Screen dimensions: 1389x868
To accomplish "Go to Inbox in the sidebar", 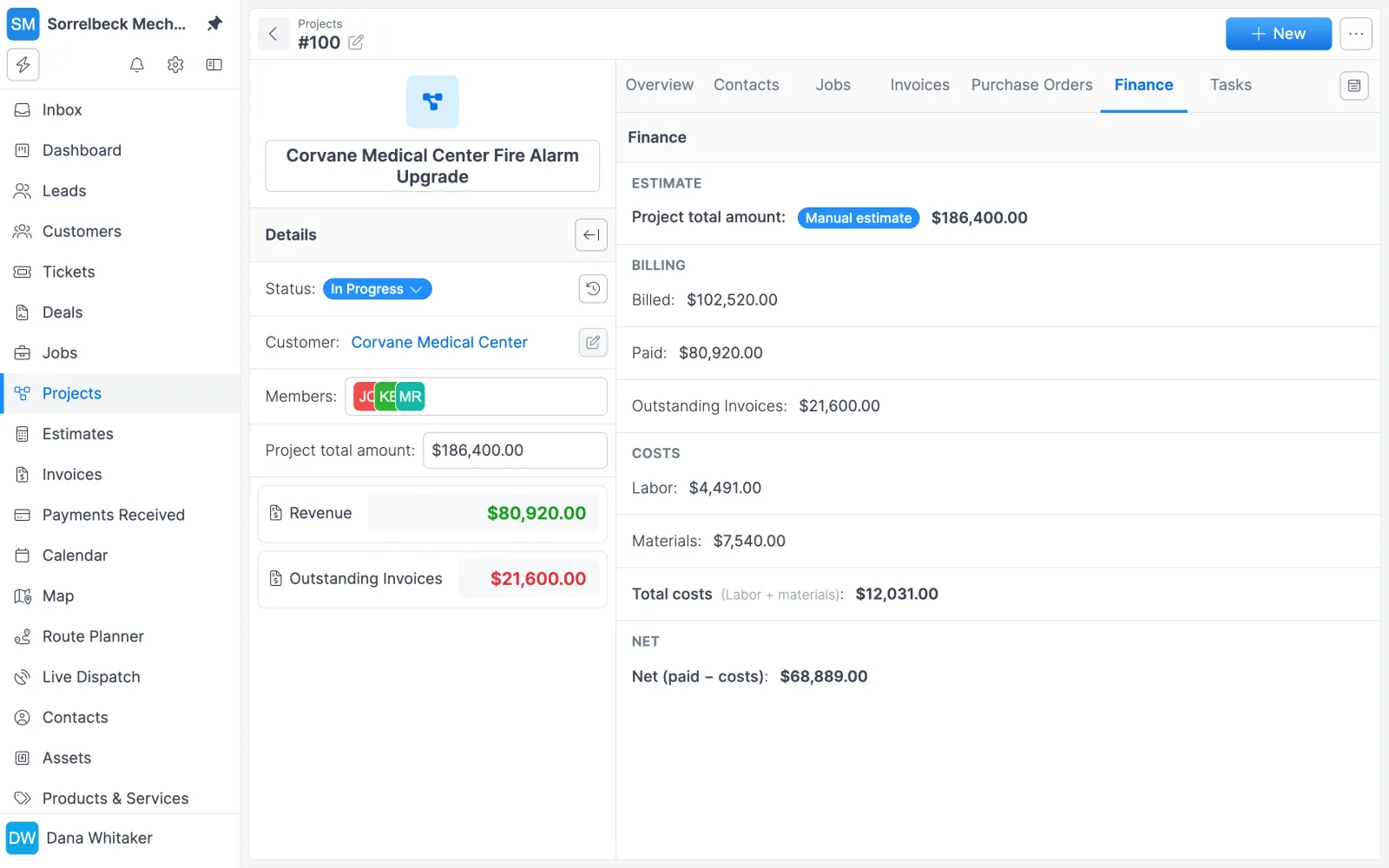I will click(122, 110).
